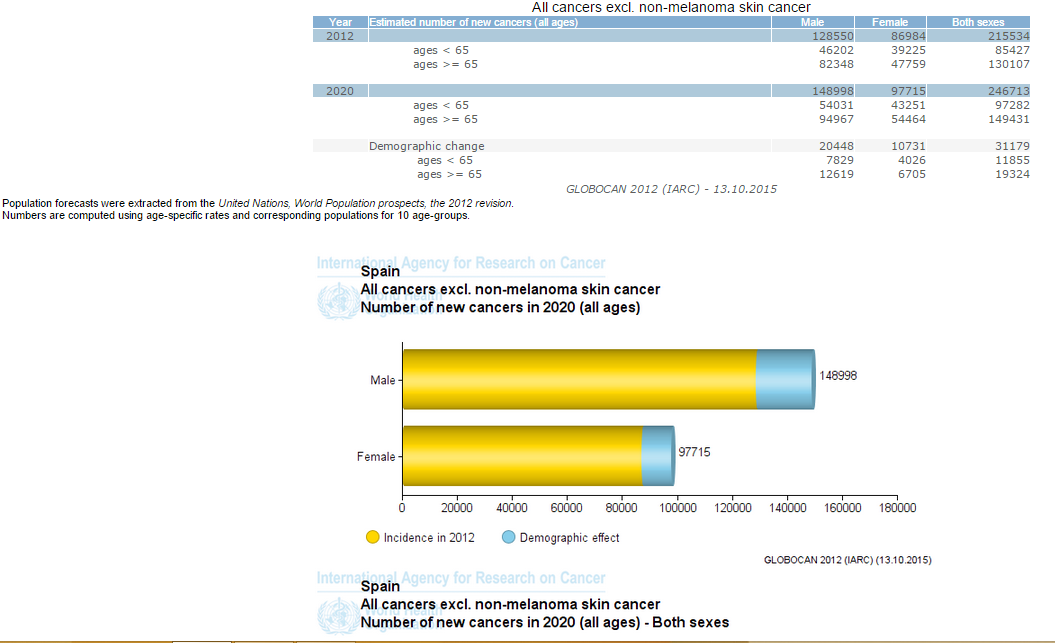1055x643 pixels.
Task: Select the blue segment of the Male bar
Action: pyautogui.click(x=785, y=379)
